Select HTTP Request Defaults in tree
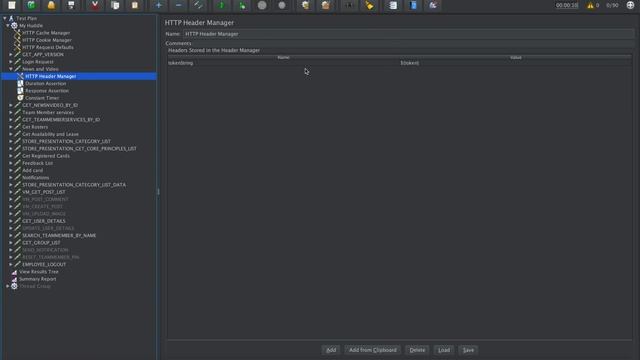Image resolution: width=640 pixels, height=360 pixels. pos(48,47)
